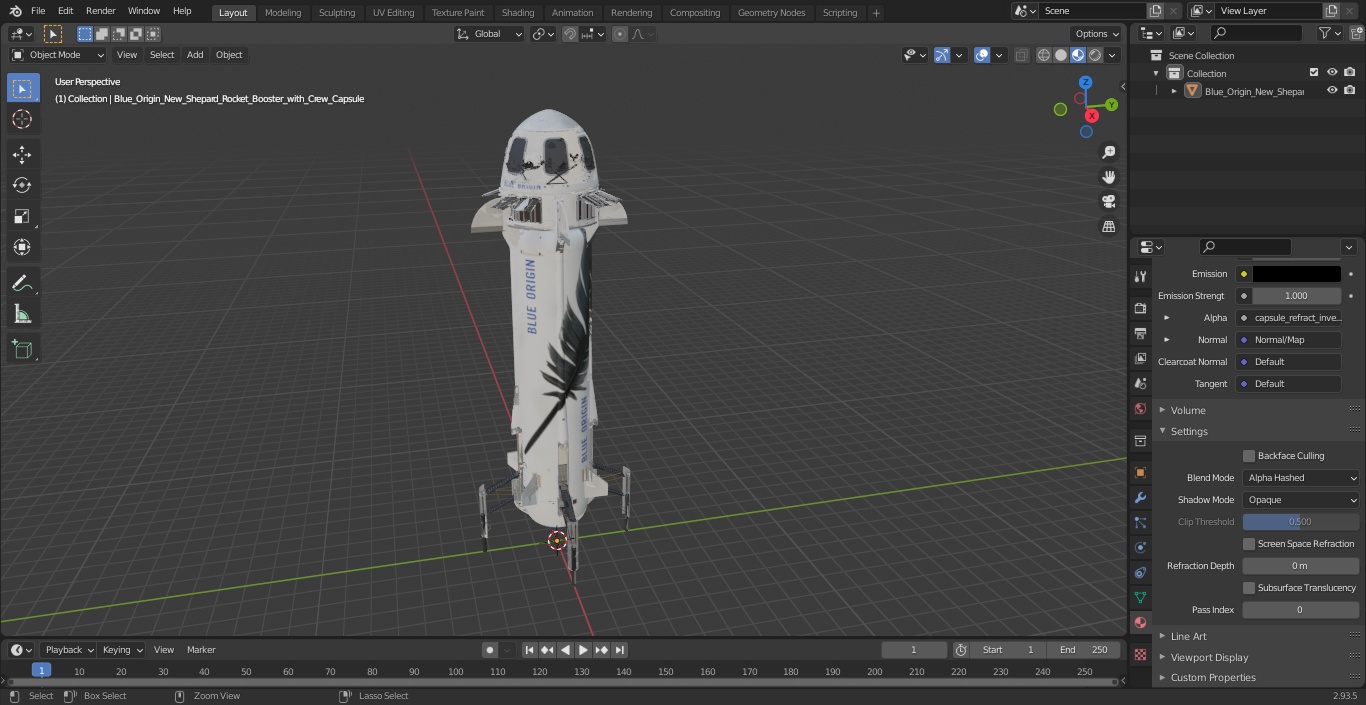Expand the Volume panel
The image size is (1366, 705).
click(1188, 410)
